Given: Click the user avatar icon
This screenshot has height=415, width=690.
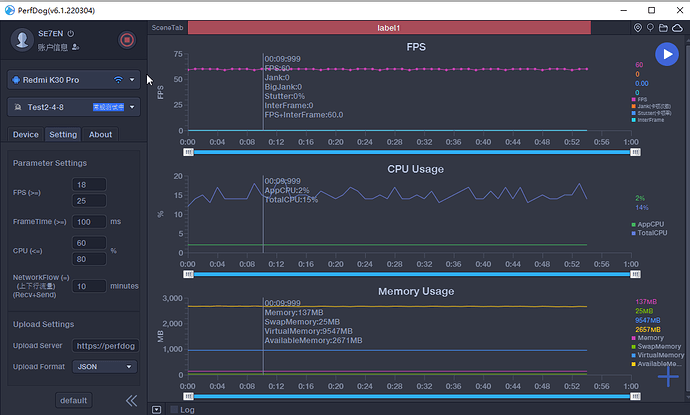Looking at the screenshot, I should pos(22,39).
